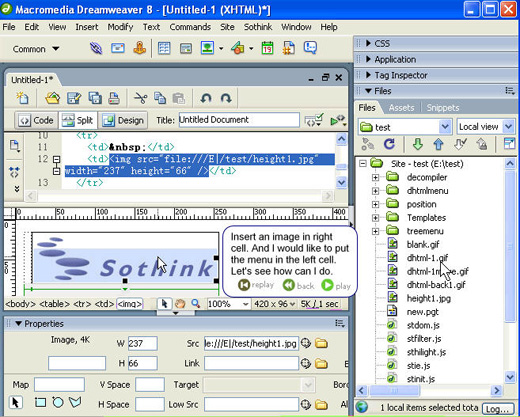Image resolution: width=520 pixels, height=417 pixels.
Task: Open the Commands menu
Action: (x=190, y=27)
